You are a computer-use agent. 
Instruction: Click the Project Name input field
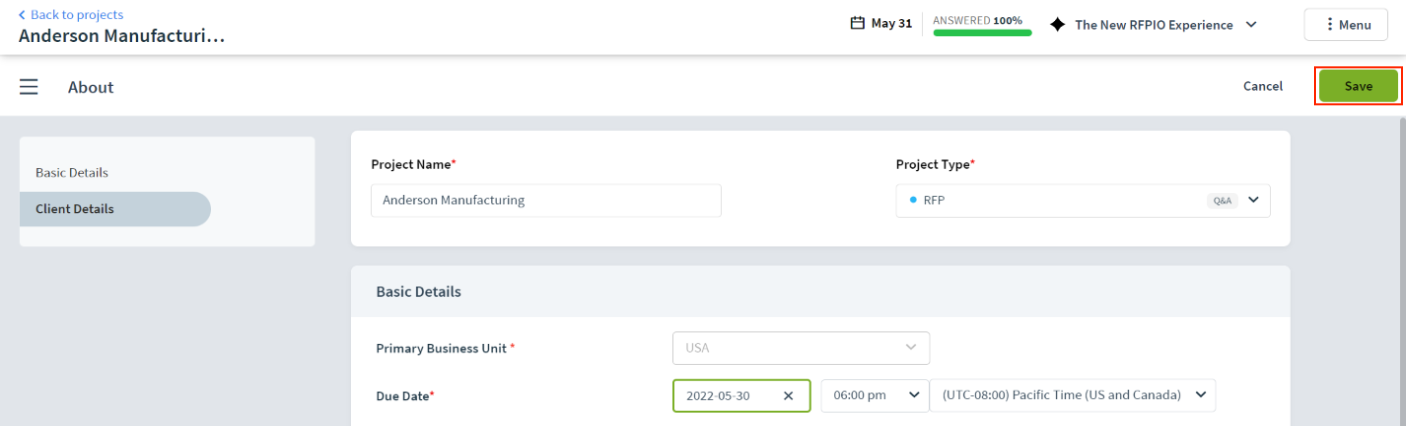pos(546,200)
